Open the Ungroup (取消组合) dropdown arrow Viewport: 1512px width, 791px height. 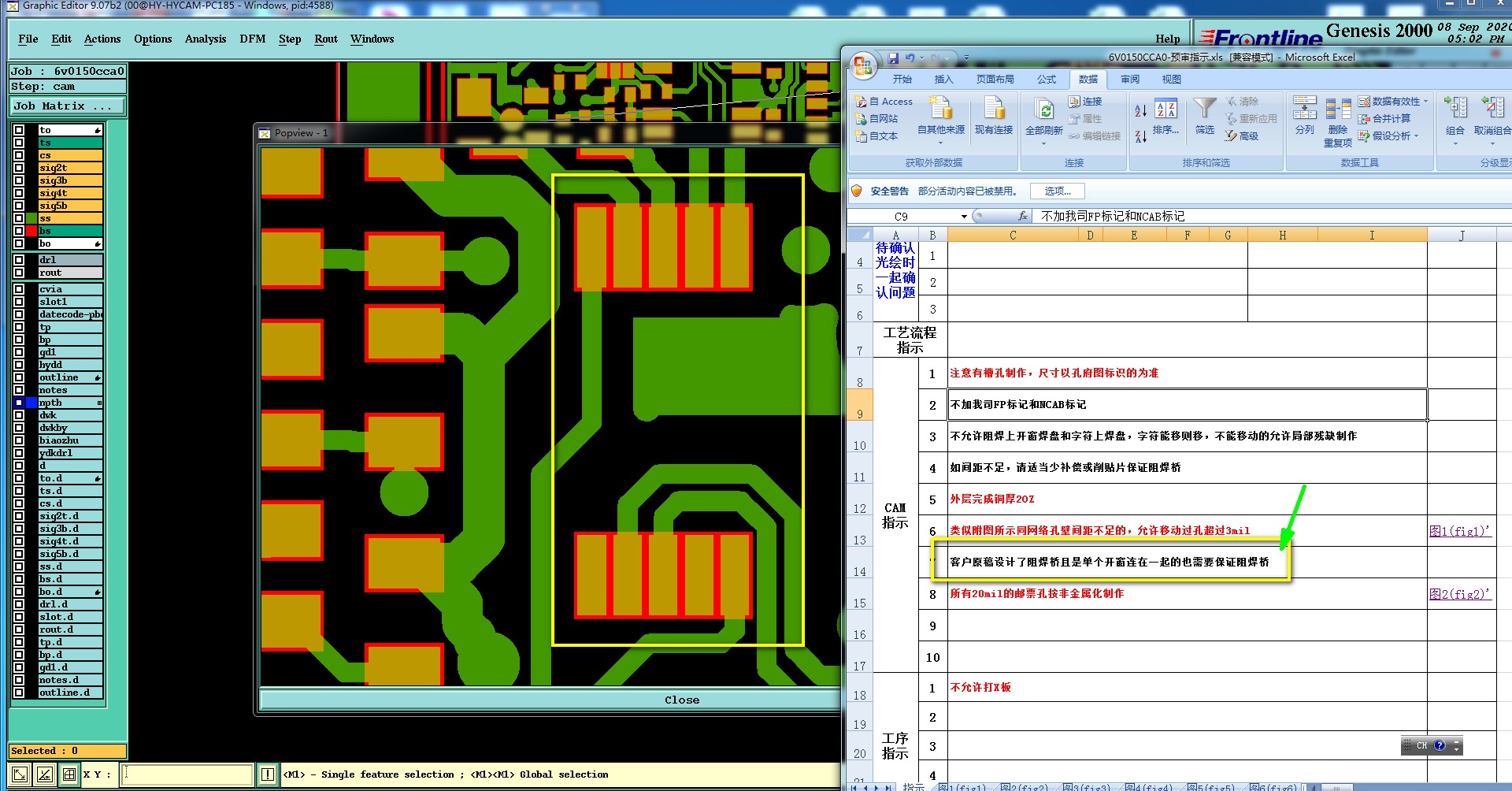coord(1492,143)
